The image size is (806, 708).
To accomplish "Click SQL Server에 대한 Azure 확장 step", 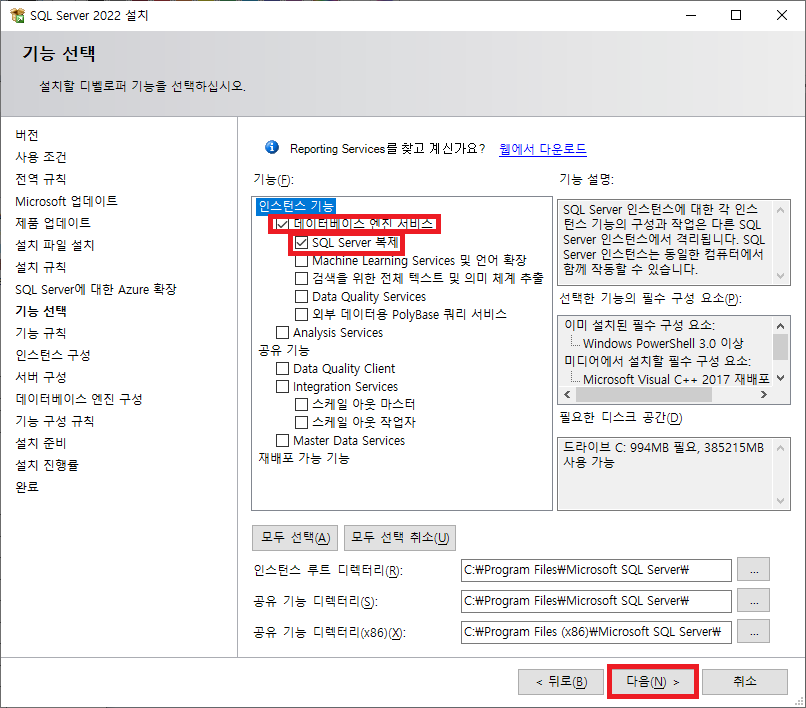I will click(96, 289).
